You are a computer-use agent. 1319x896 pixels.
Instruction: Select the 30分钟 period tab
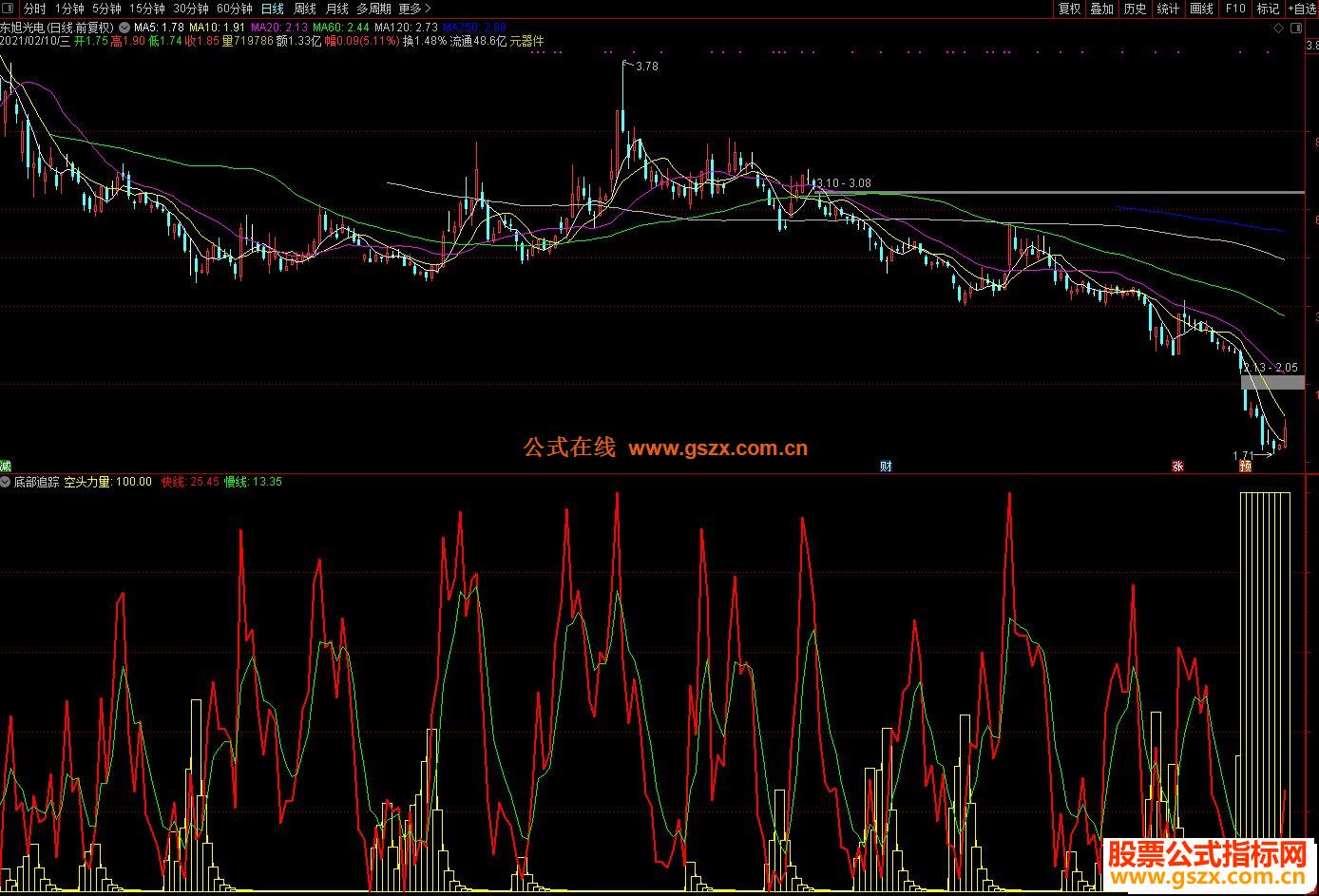coord(190,9)
